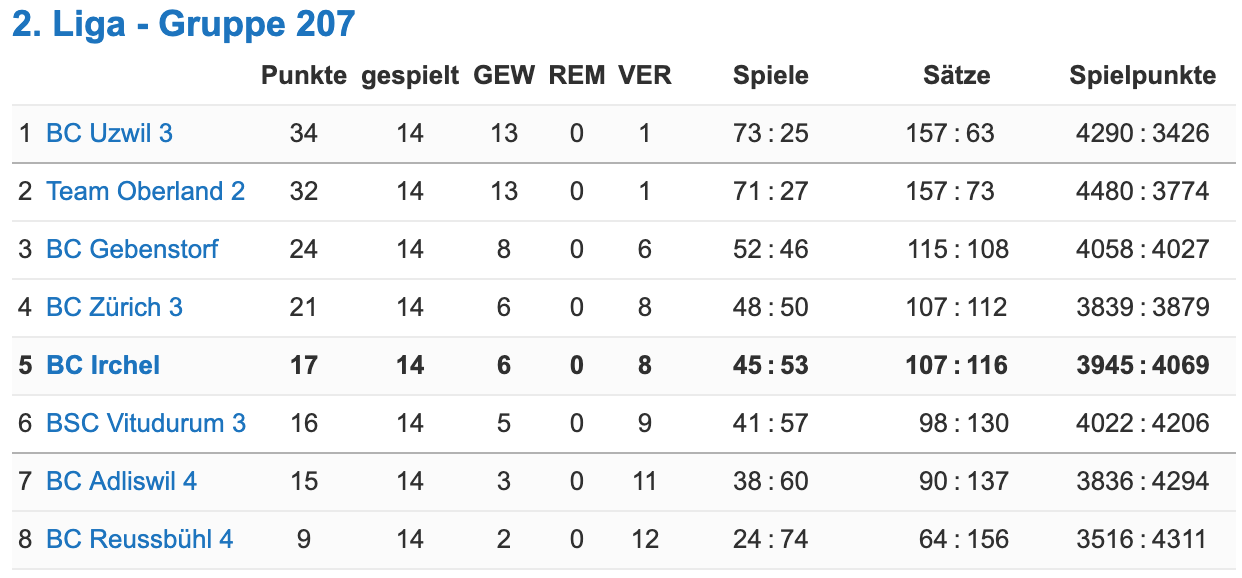Open the BSC Vitudurum 3 link
Viewport: 1242px width, 578px height.
tap(146, 423)
